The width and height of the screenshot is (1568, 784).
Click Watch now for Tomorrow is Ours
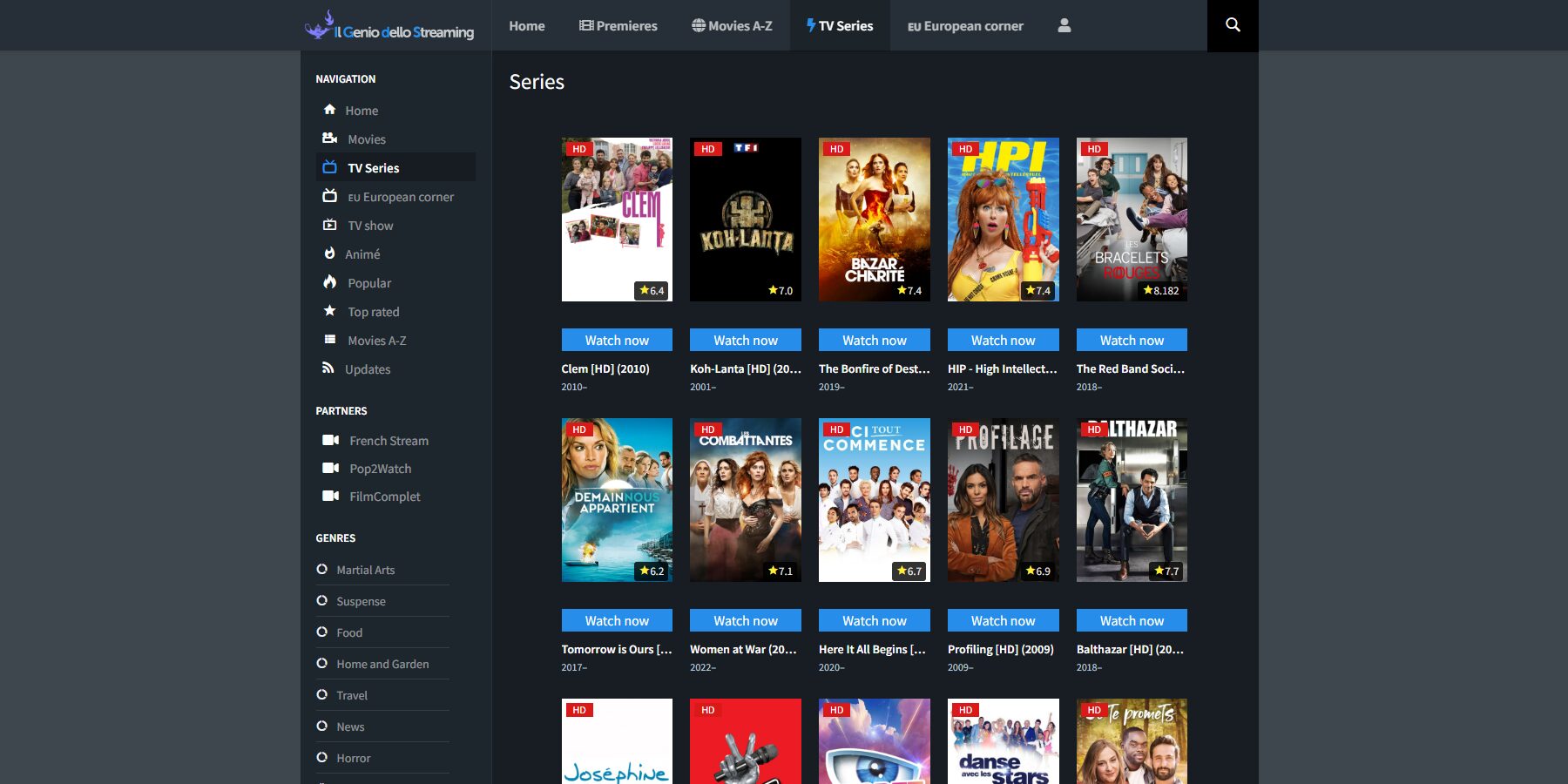tap(617, 620)
